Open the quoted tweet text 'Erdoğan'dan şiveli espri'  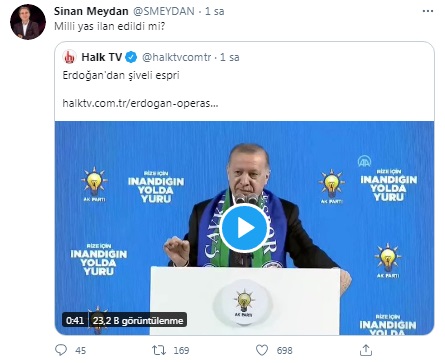pos(121,75)
